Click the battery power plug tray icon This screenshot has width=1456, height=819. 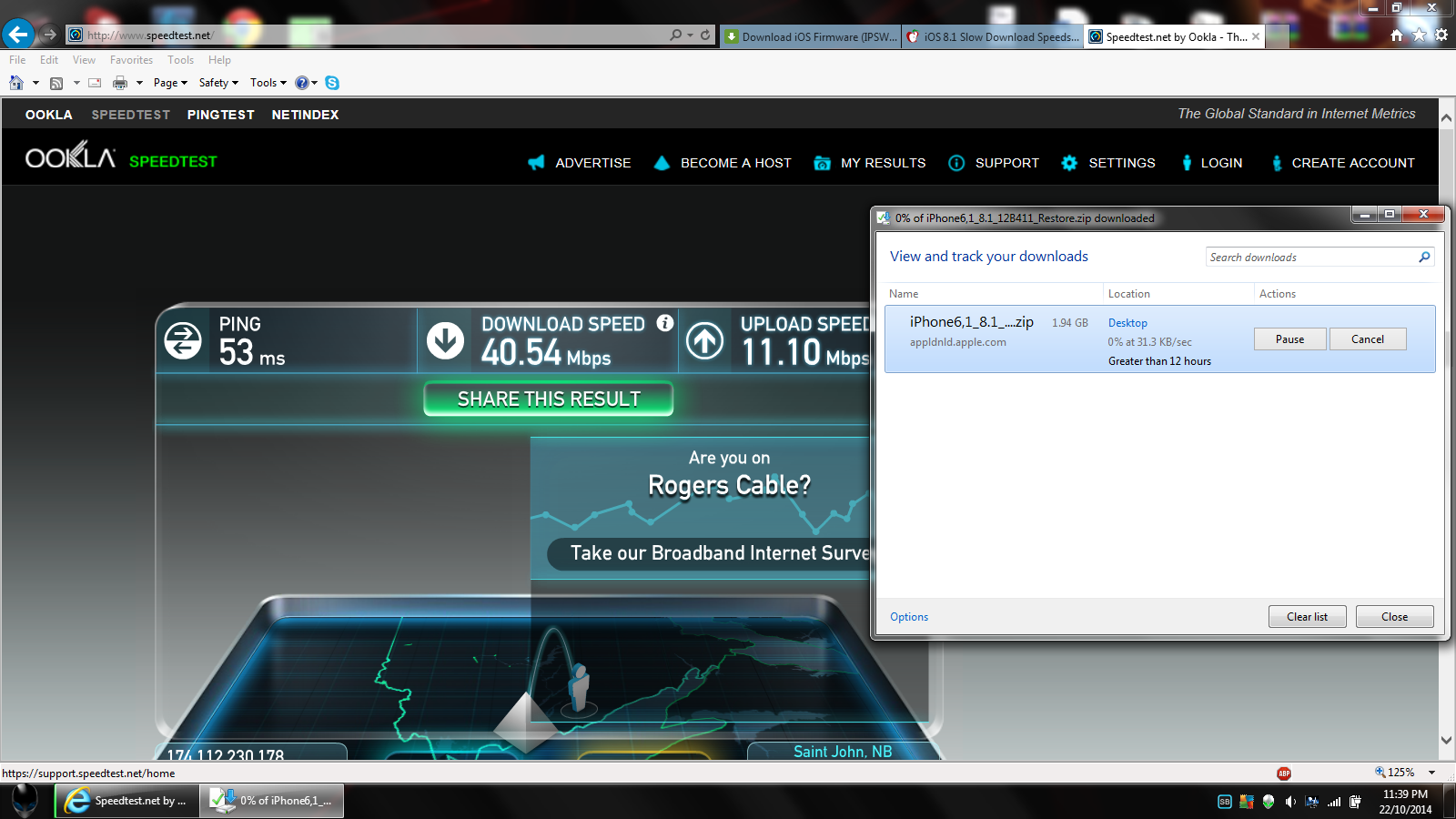click(1355, 802)
